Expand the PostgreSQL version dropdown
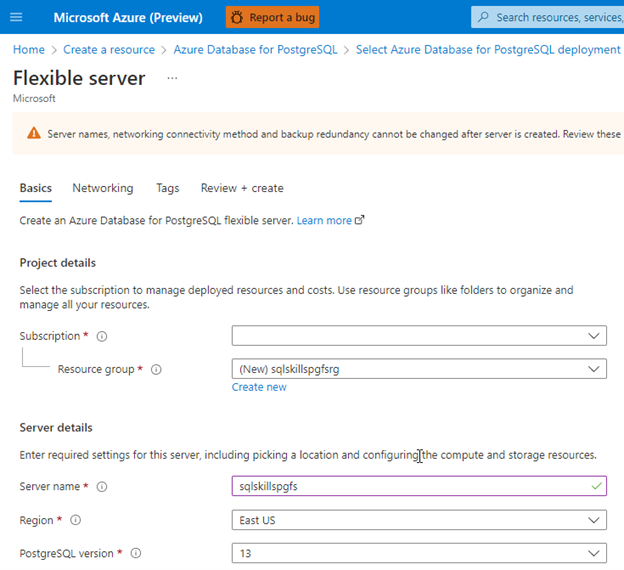 tap(419, 553)
